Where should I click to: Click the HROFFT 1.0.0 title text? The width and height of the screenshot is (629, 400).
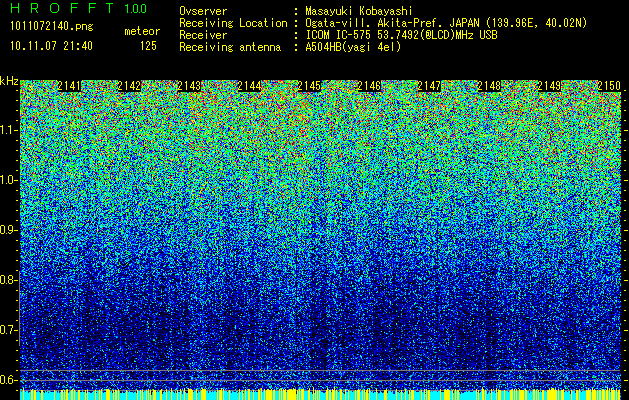tap(79, 8)
